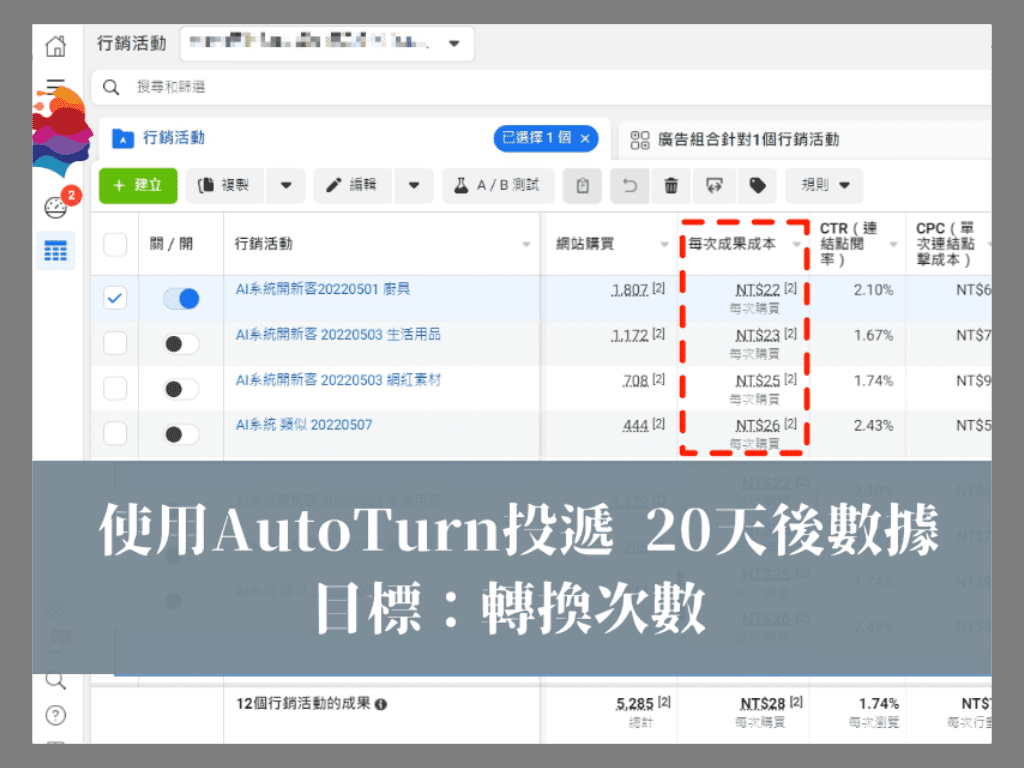Click the CPC column header
The height and width of the screenshot is (768, 1024).
945,244
